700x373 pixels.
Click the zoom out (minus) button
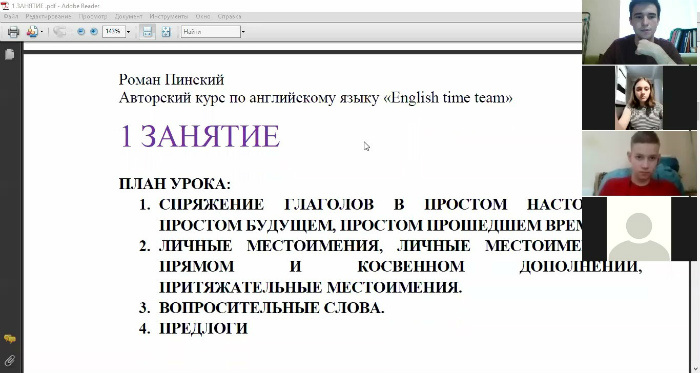coord(81,32)
